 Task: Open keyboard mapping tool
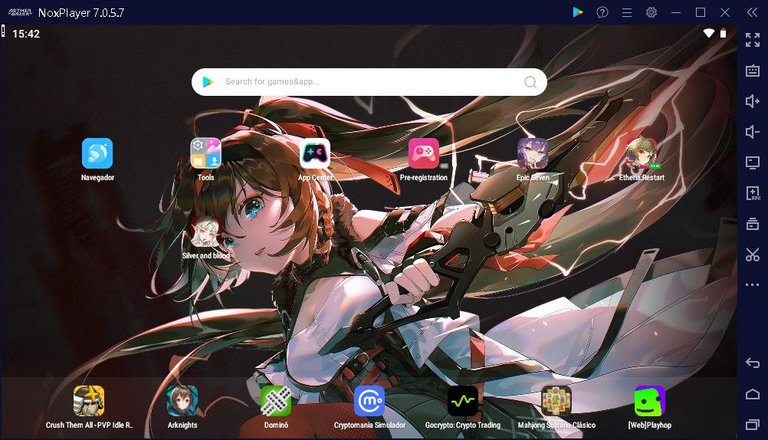[752, 71]
